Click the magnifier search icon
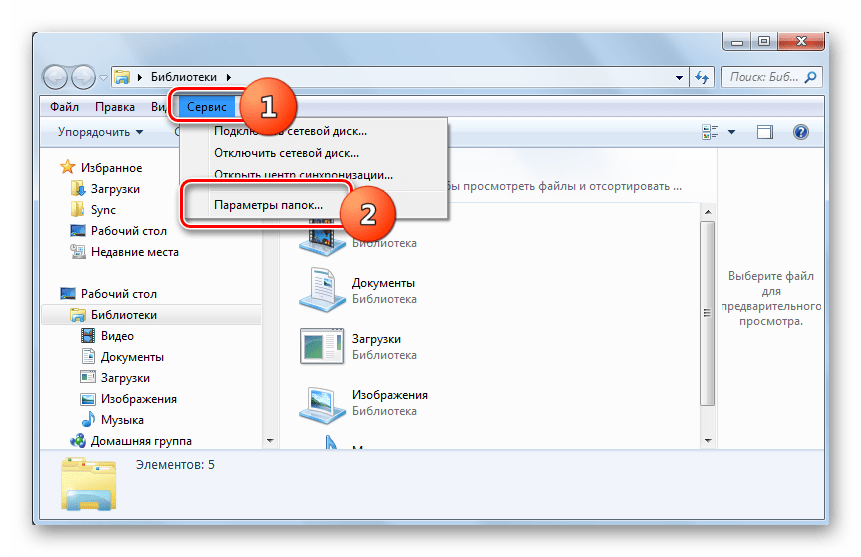Image resolution: width=861 pixels, height=557 pixels. [810, 77]
